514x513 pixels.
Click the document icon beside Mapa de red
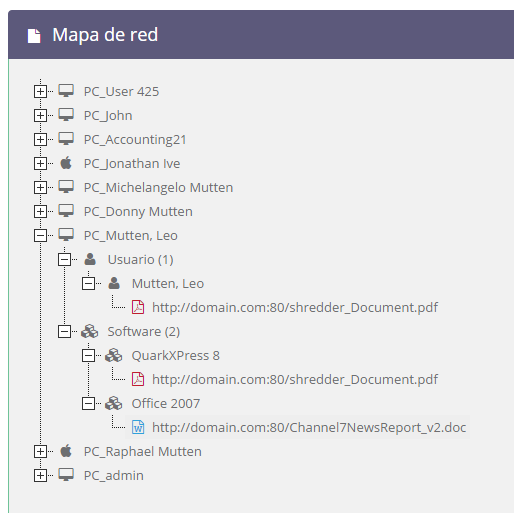34,36
